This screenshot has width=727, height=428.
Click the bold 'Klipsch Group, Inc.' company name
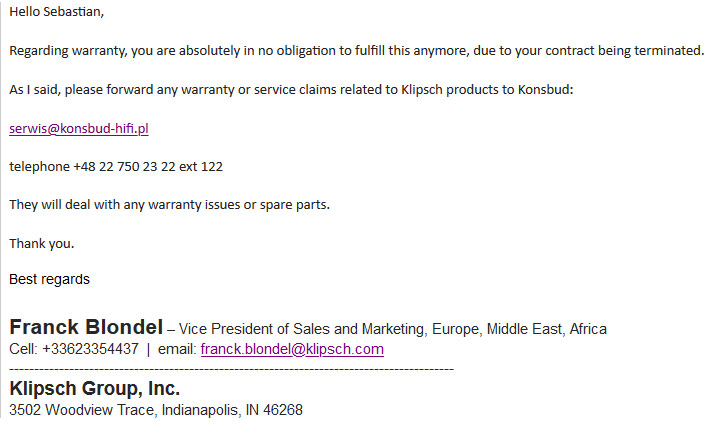(95, 389)
